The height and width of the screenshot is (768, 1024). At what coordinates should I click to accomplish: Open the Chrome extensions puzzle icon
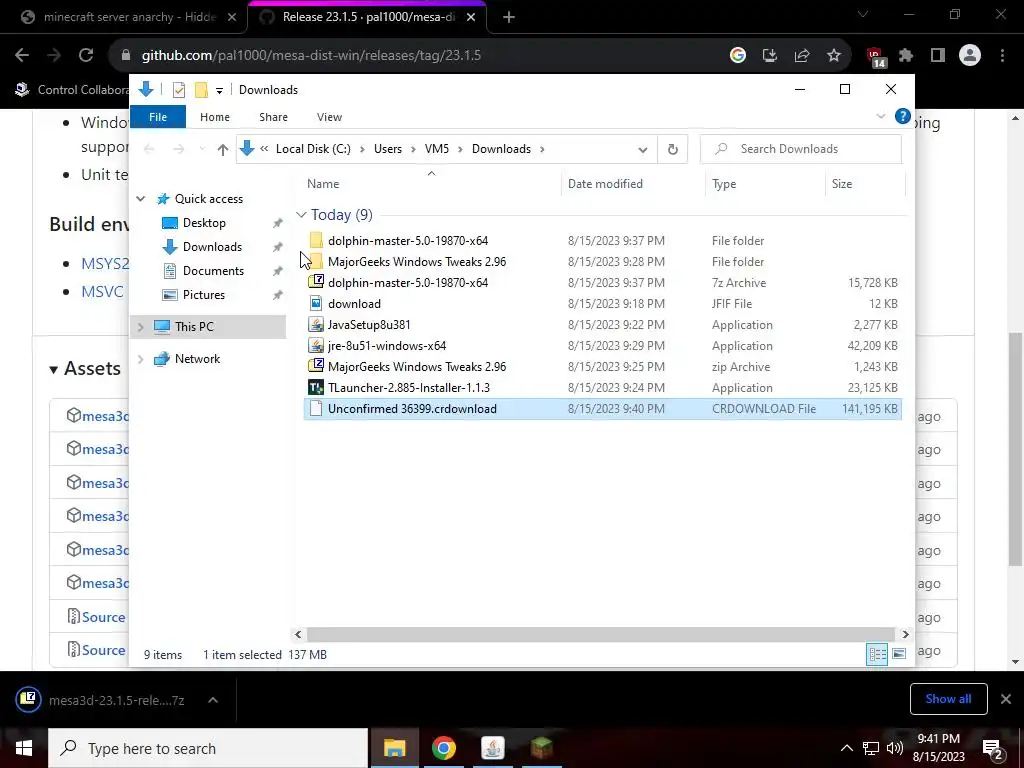click(906, 56)
